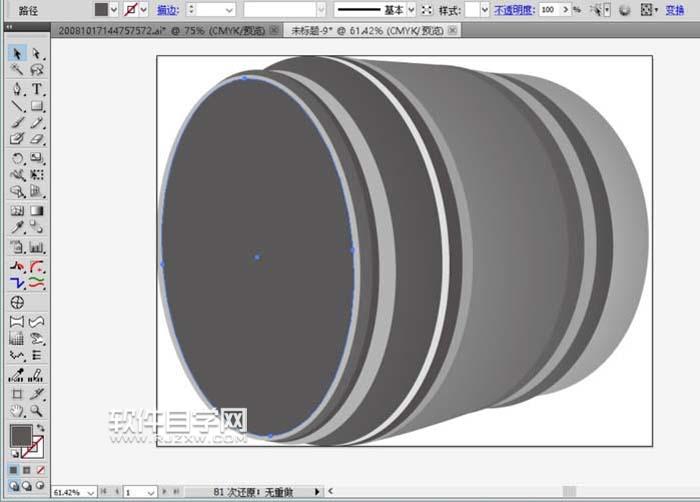Set the paint mode to None
This screenshot has width=700, height=502.
tap(40, 469)
